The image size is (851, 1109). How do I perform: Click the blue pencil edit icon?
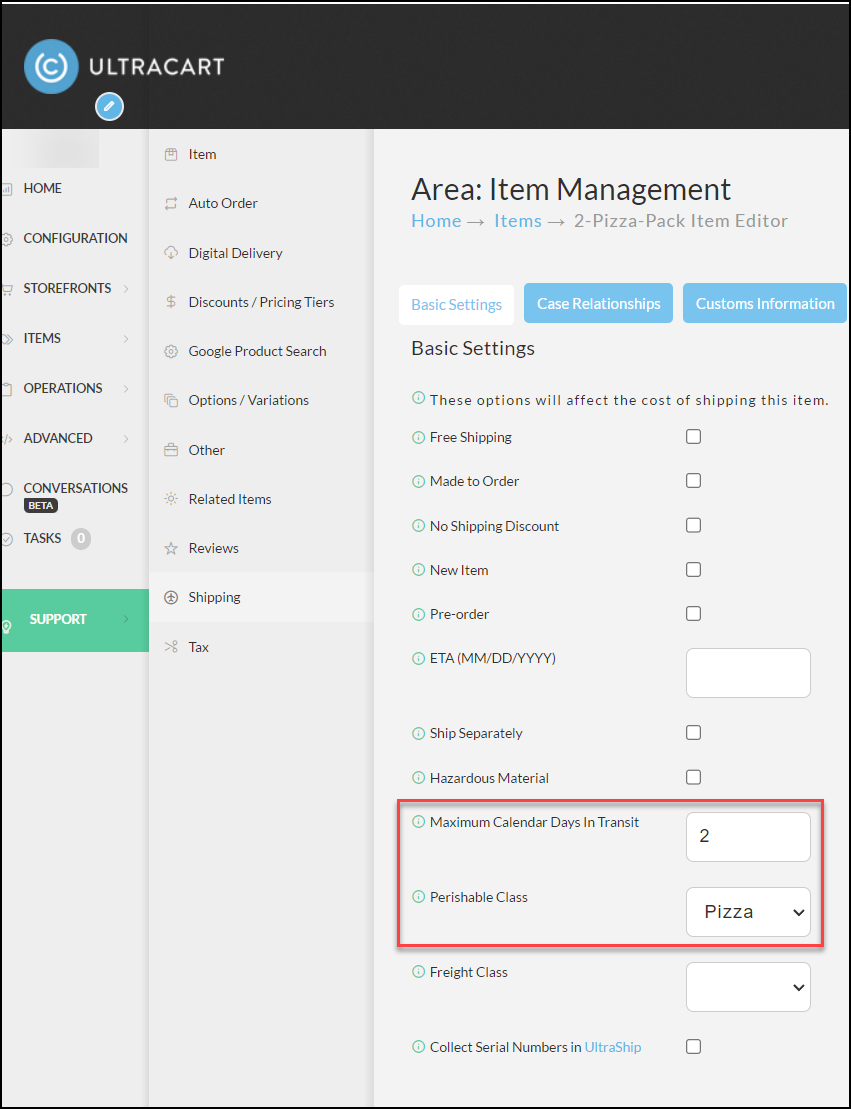coord(110,107)
